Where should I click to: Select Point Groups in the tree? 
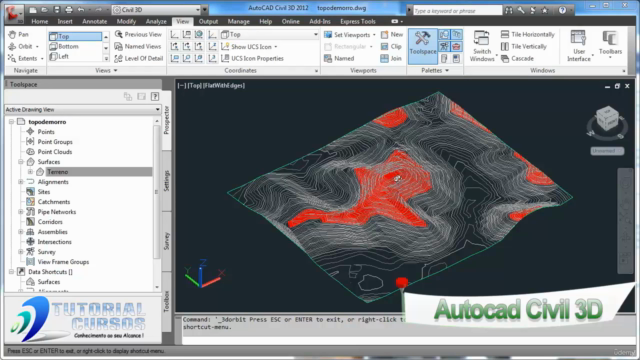pyautogui.click(x=55, y=142)
